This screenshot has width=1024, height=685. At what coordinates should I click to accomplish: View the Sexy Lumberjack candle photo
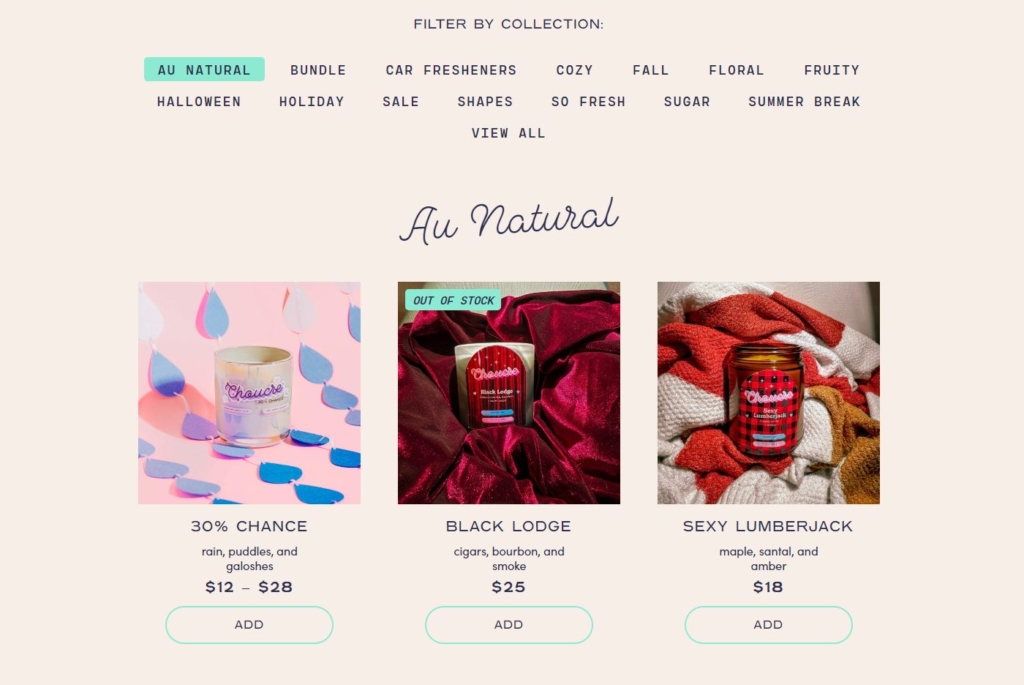(768, 393)
